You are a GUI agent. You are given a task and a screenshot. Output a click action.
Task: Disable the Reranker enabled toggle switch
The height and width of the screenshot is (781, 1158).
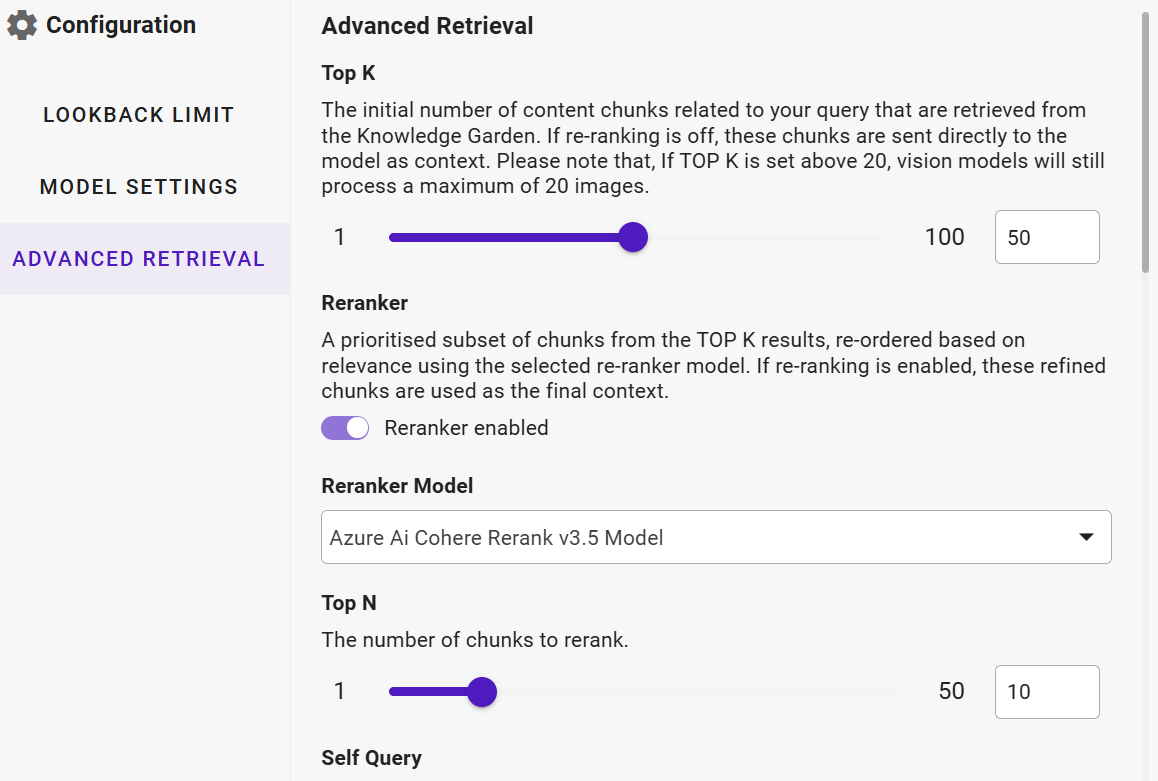(x=345, y=428)
